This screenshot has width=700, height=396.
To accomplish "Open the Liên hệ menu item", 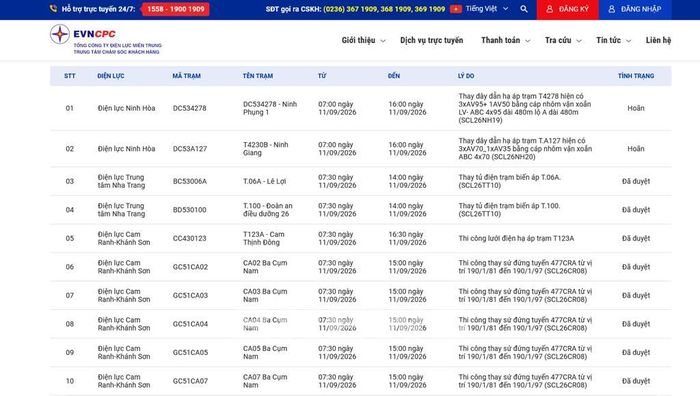I will (658, 40).
